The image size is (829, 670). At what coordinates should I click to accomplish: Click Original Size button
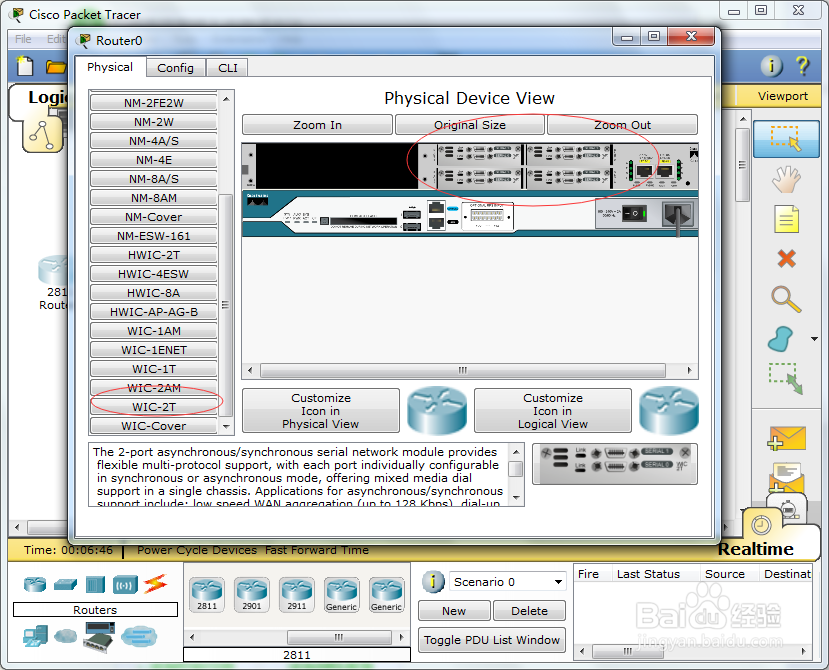point(469,125)
